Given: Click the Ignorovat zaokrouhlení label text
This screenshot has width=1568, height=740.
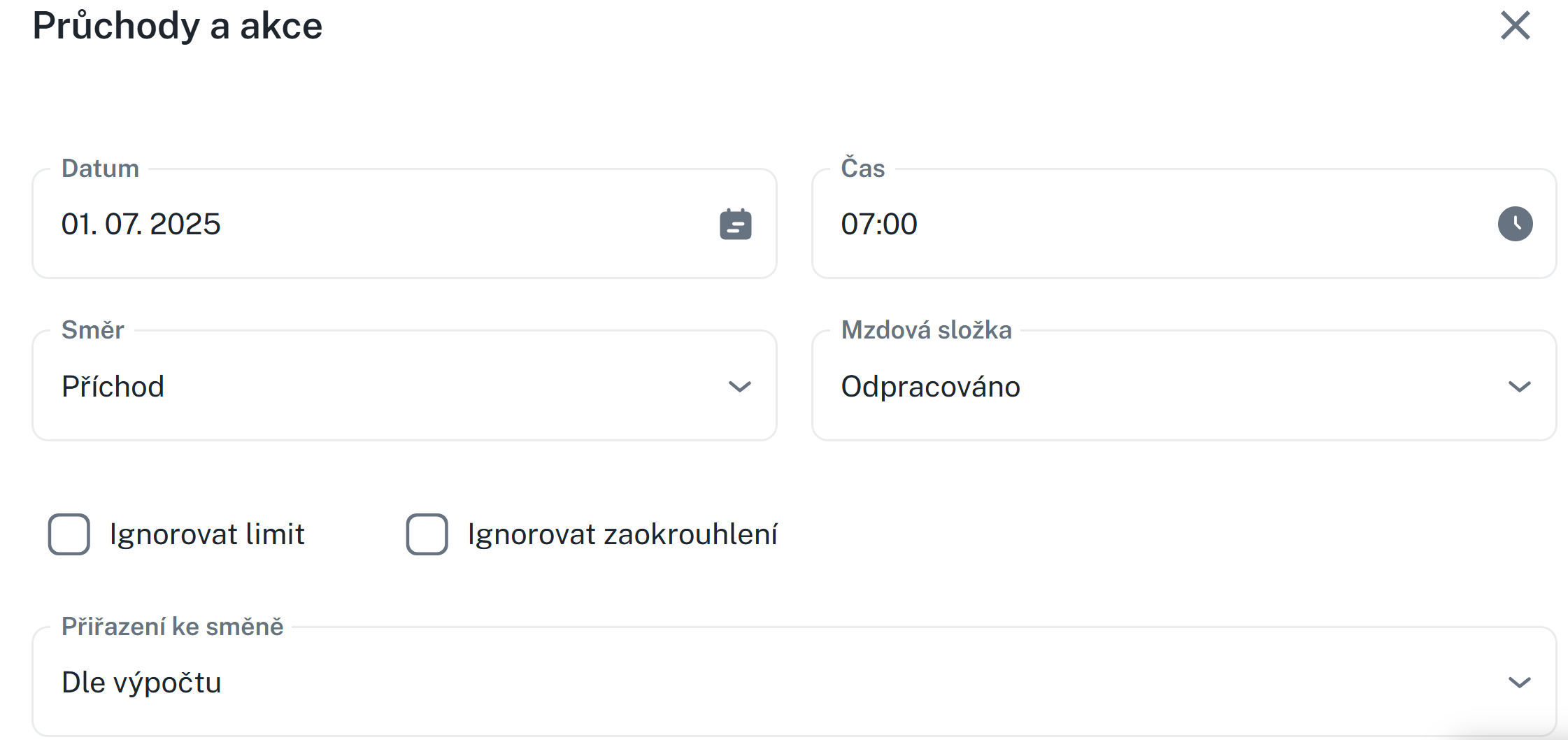Looking at the screenshot, I should click(622, 535).
